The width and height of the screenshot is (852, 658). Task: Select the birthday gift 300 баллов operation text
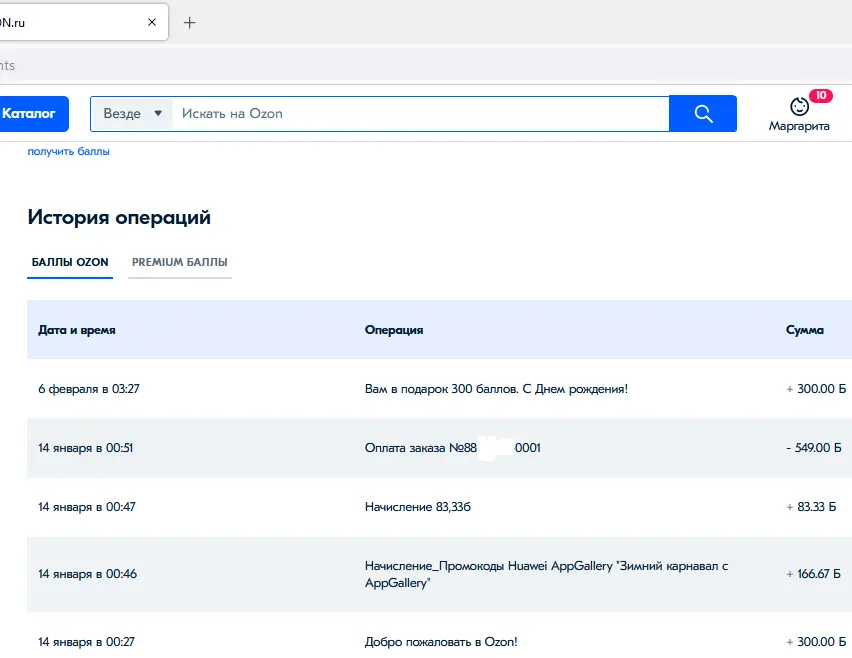point(496,389)
